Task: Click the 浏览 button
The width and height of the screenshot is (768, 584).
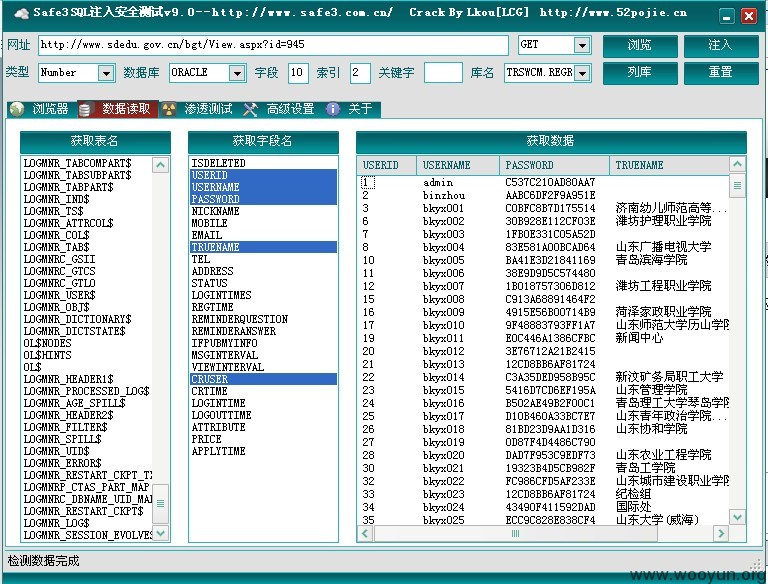Action: coord(640,46)
